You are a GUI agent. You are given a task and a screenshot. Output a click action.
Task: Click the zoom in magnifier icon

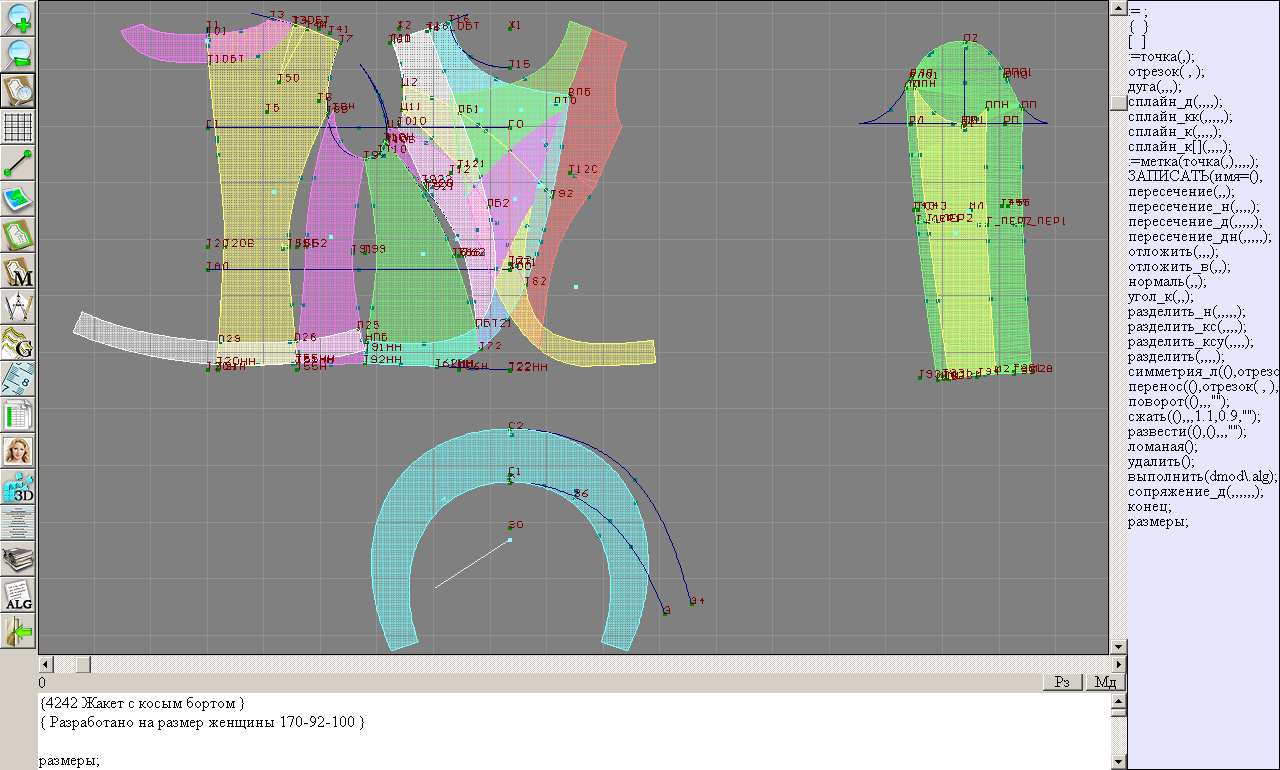19,19
